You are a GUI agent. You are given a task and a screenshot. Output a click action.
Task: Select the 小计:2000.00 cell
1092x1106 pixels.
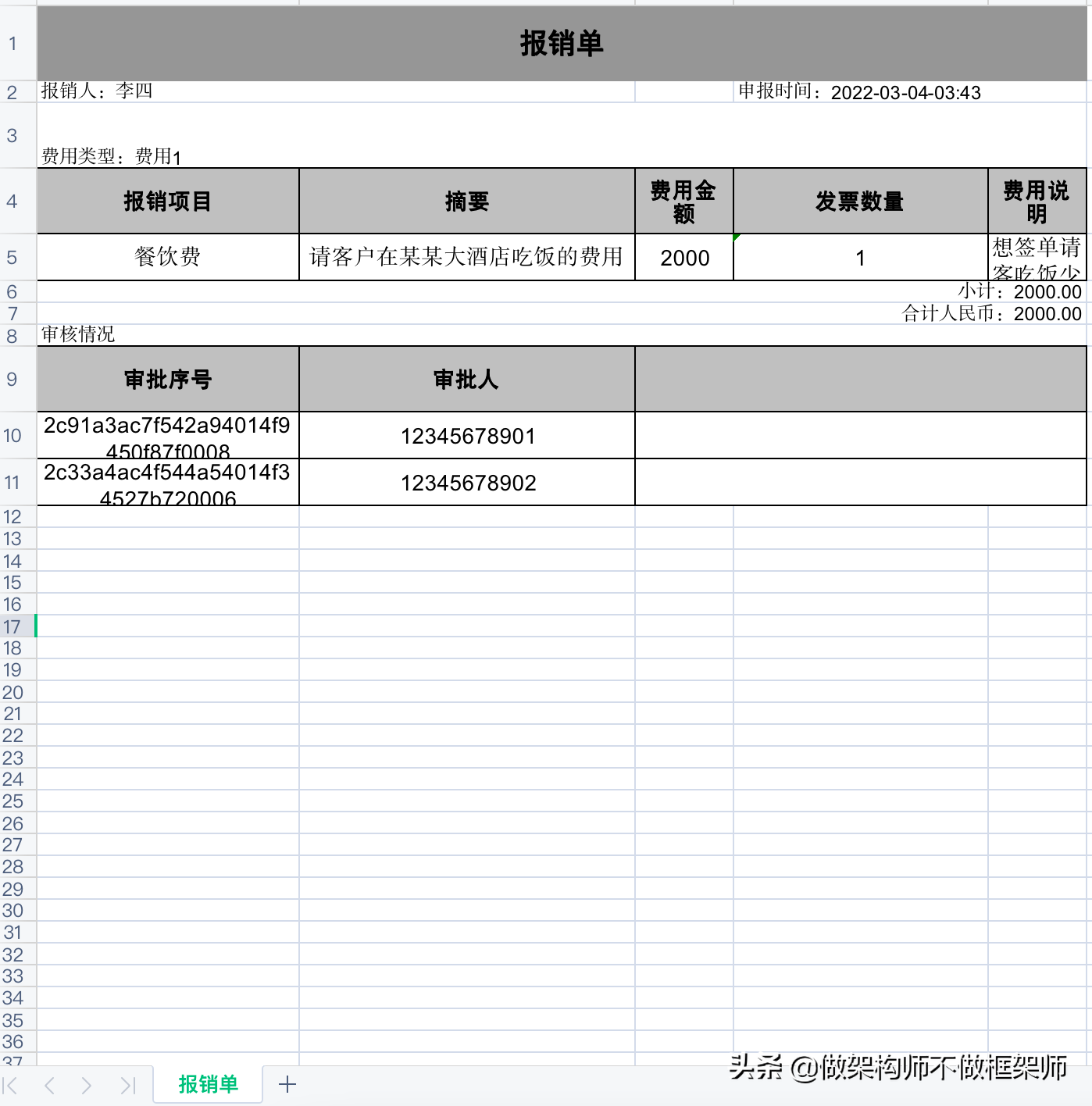point(562,291)
